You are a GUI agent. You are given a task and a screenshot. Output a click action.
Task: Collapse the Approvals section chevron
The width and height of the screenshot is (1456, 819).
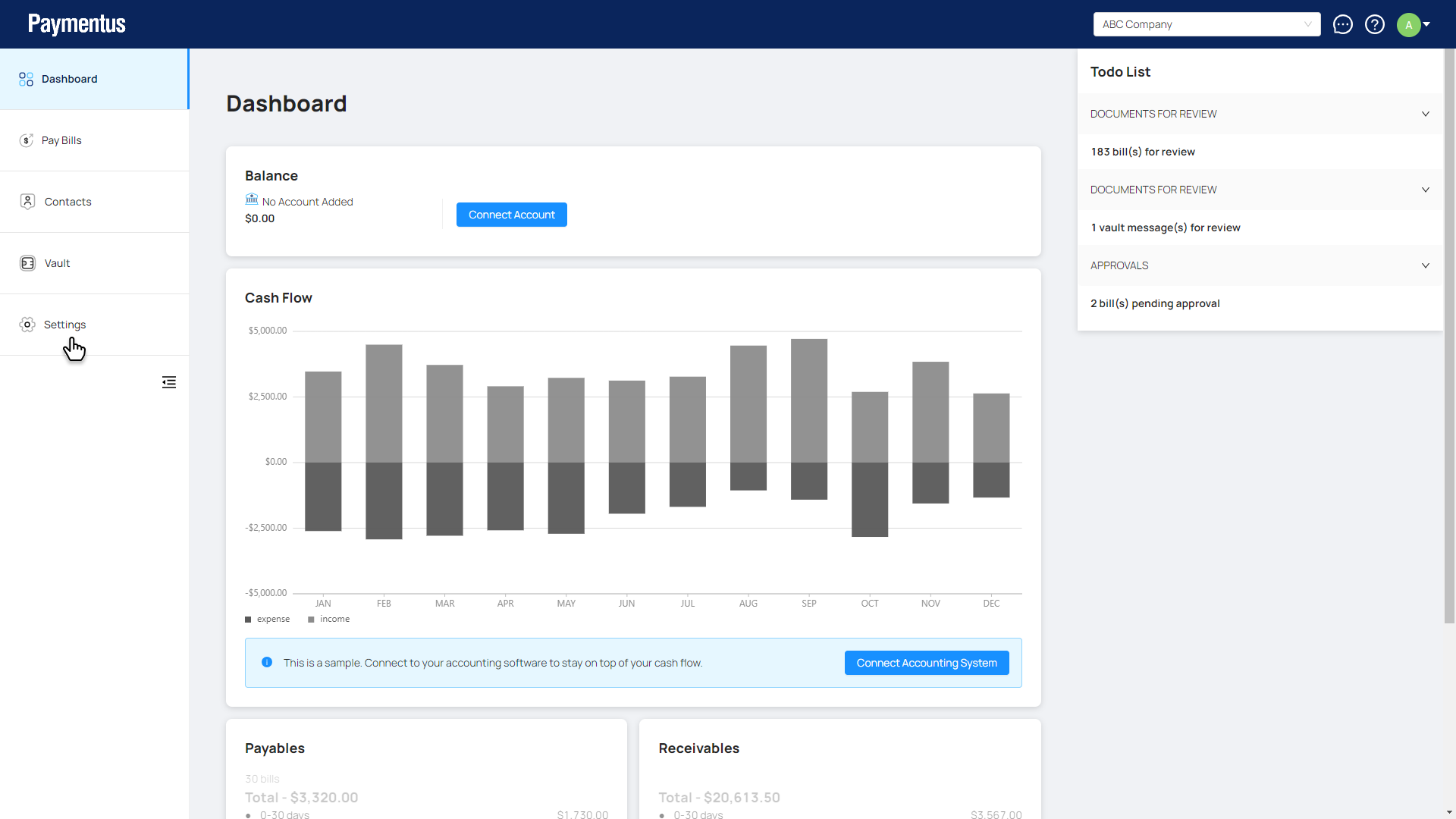point(1425,265)
